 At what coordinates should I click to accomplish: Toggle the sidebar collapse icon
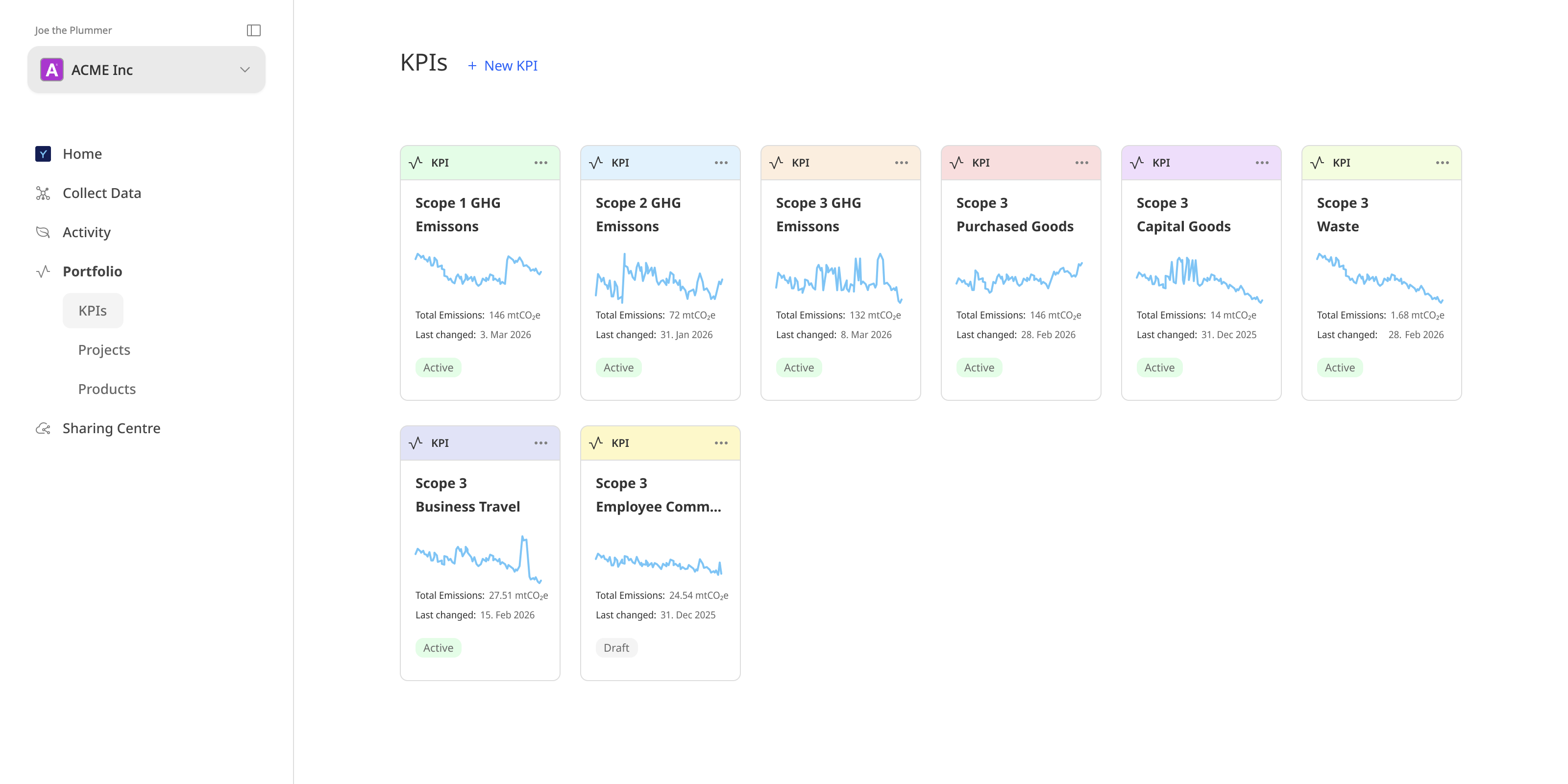point(254,30)
